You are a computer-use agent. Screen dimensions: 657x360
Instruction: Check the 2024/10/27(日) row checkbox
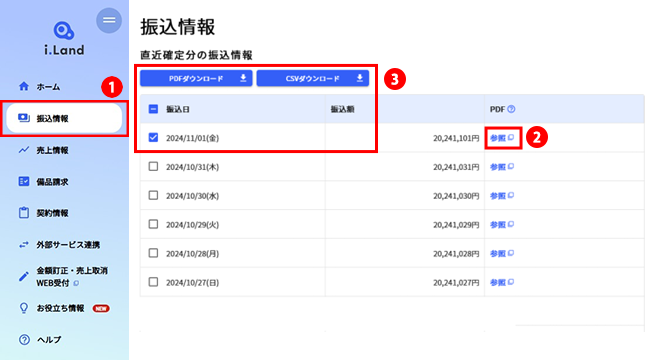point(153,282)
